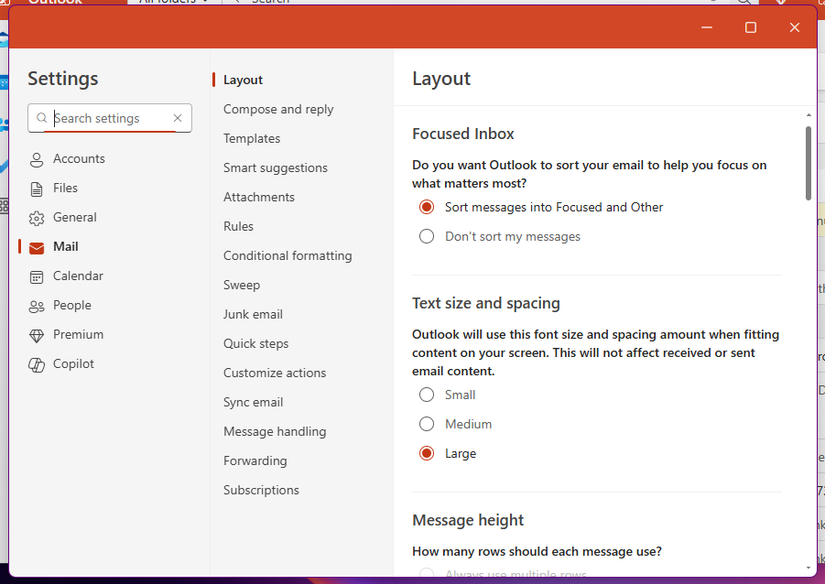Click the Settings title text

click(63, 78)
